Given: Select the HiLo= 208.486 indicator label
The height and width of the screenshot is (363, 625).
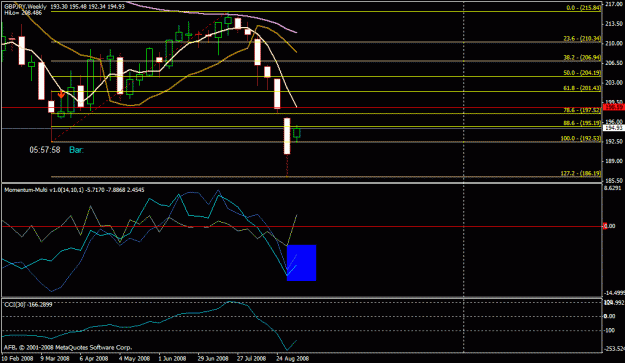Looking at the screenshot, I should pyautogui.click(x=23, y=13).
